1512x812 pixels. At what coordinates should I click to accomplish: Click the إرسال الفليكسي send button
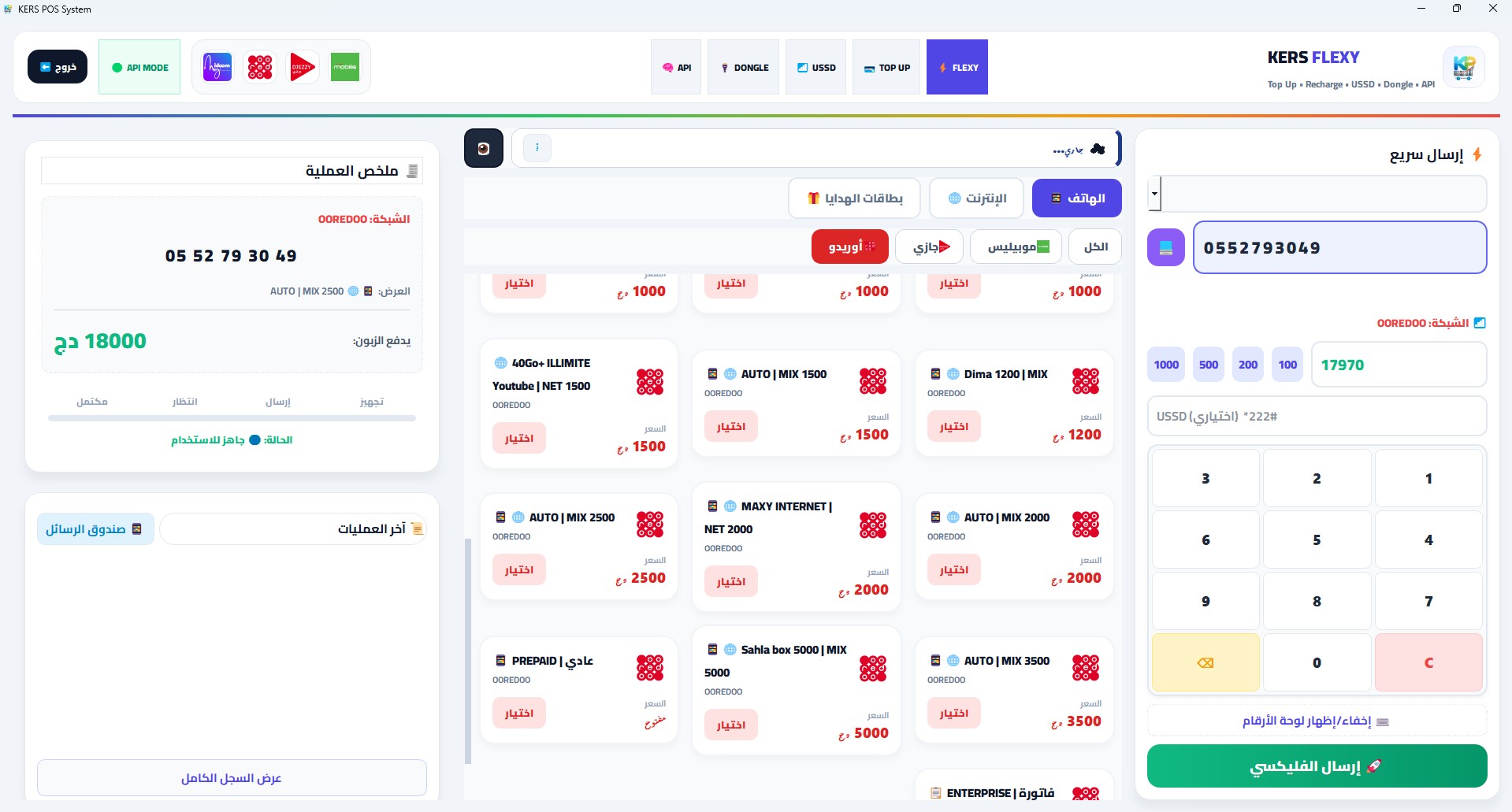click(1317, 766)
